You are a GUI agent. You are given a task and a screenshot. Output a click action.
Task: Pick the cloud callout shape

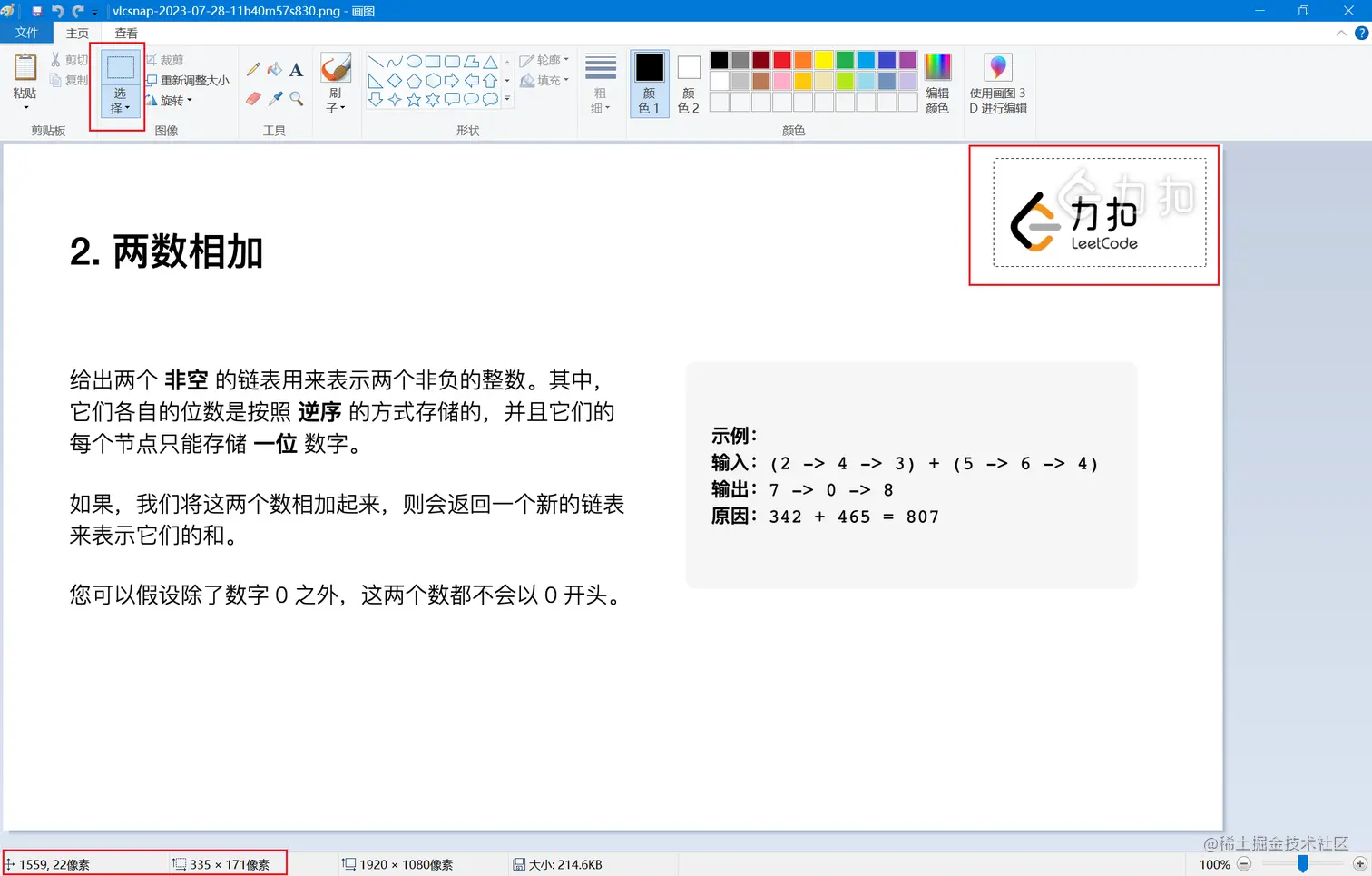pyautogui.click(x=491, y=100)
